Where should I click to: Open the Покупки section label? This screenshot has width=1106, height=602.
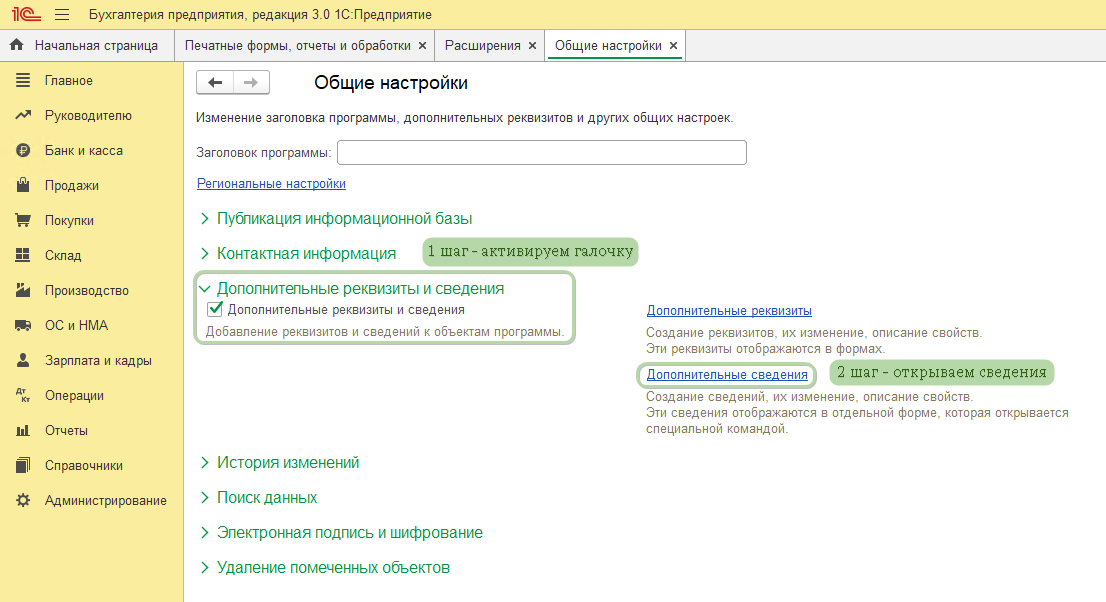tap(69, 220)
